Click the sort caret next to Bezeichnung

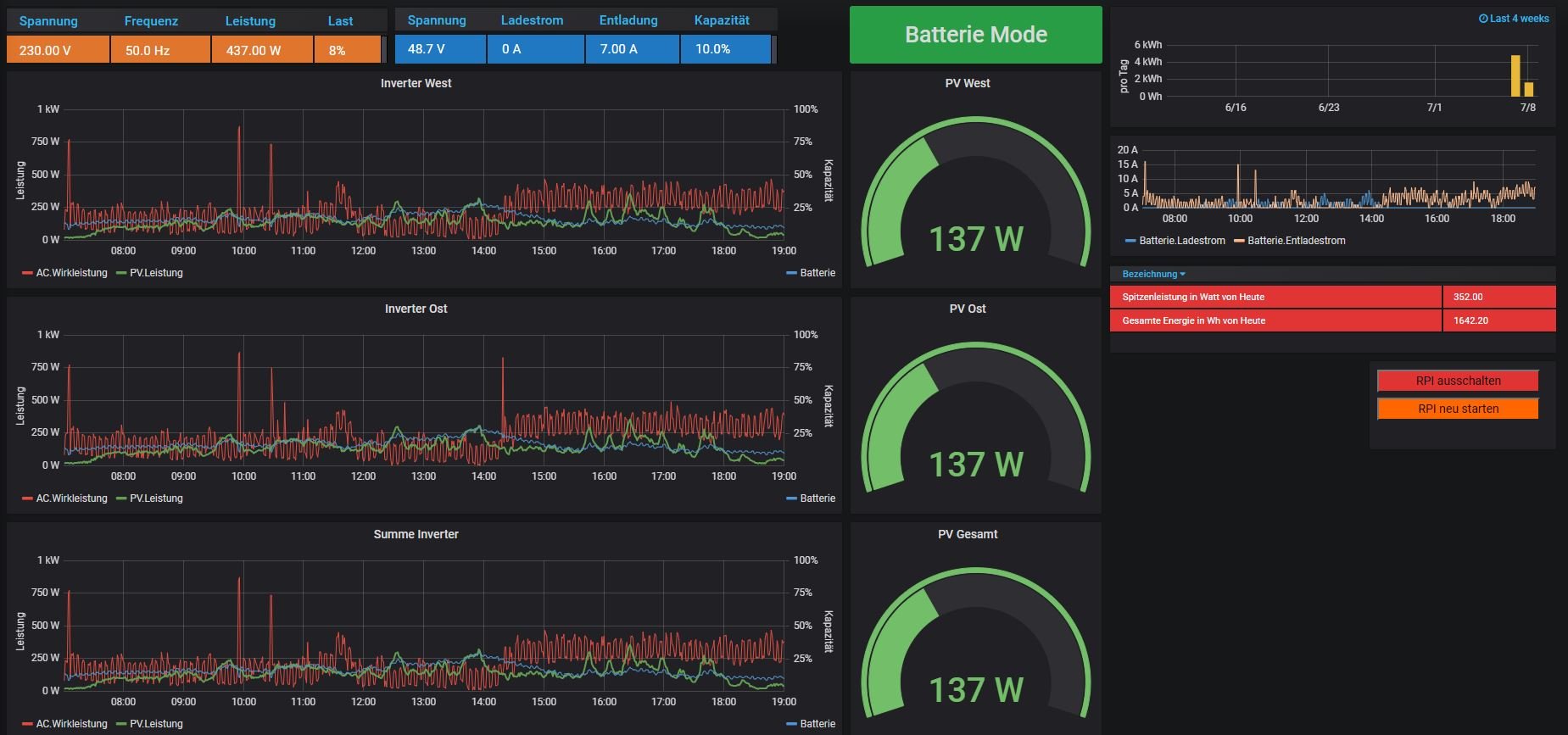click(1182, 274)
